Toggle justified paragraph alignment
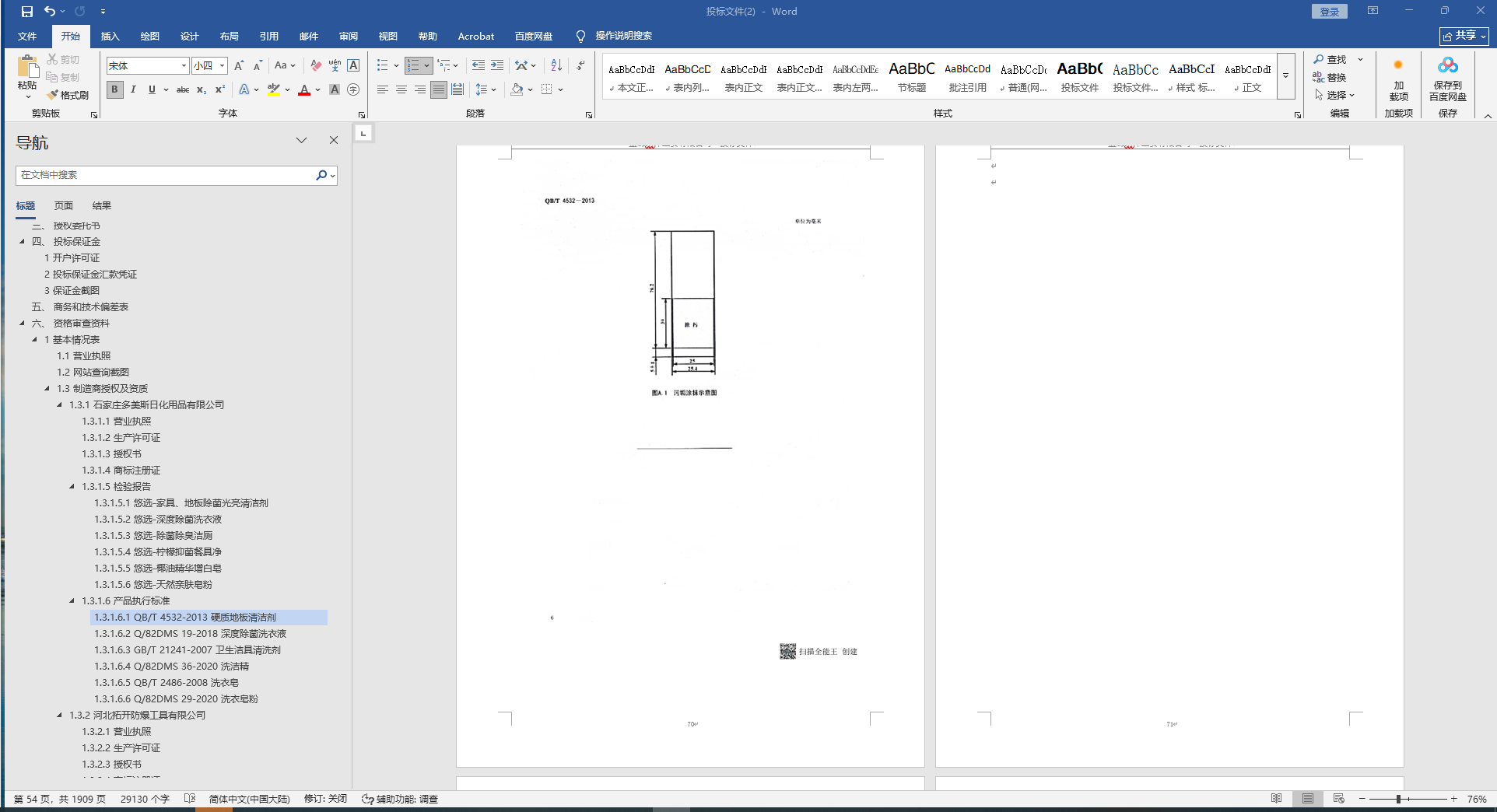 [x=439, y=89]
